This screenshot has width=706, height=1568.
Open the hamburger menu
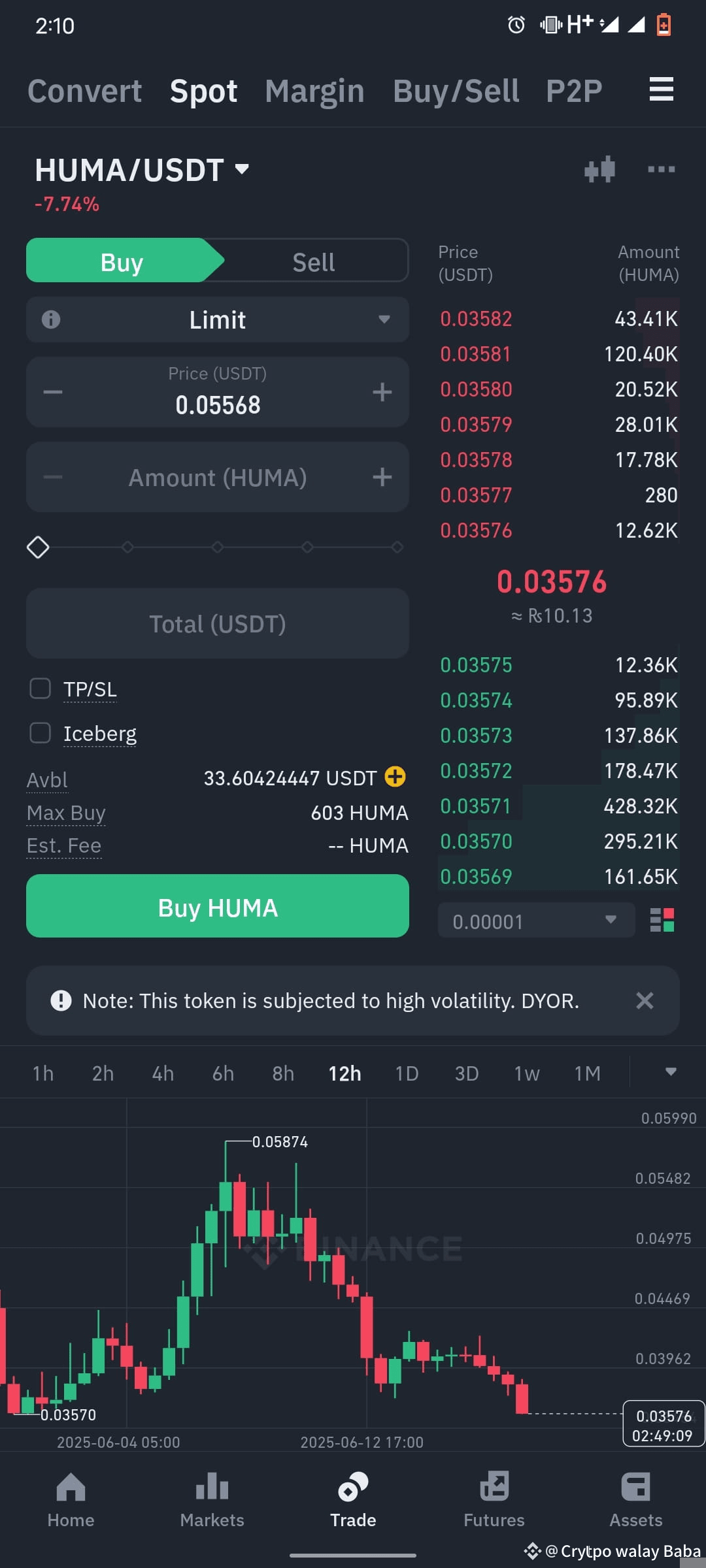pyautogui.click(x=661, y=89)
